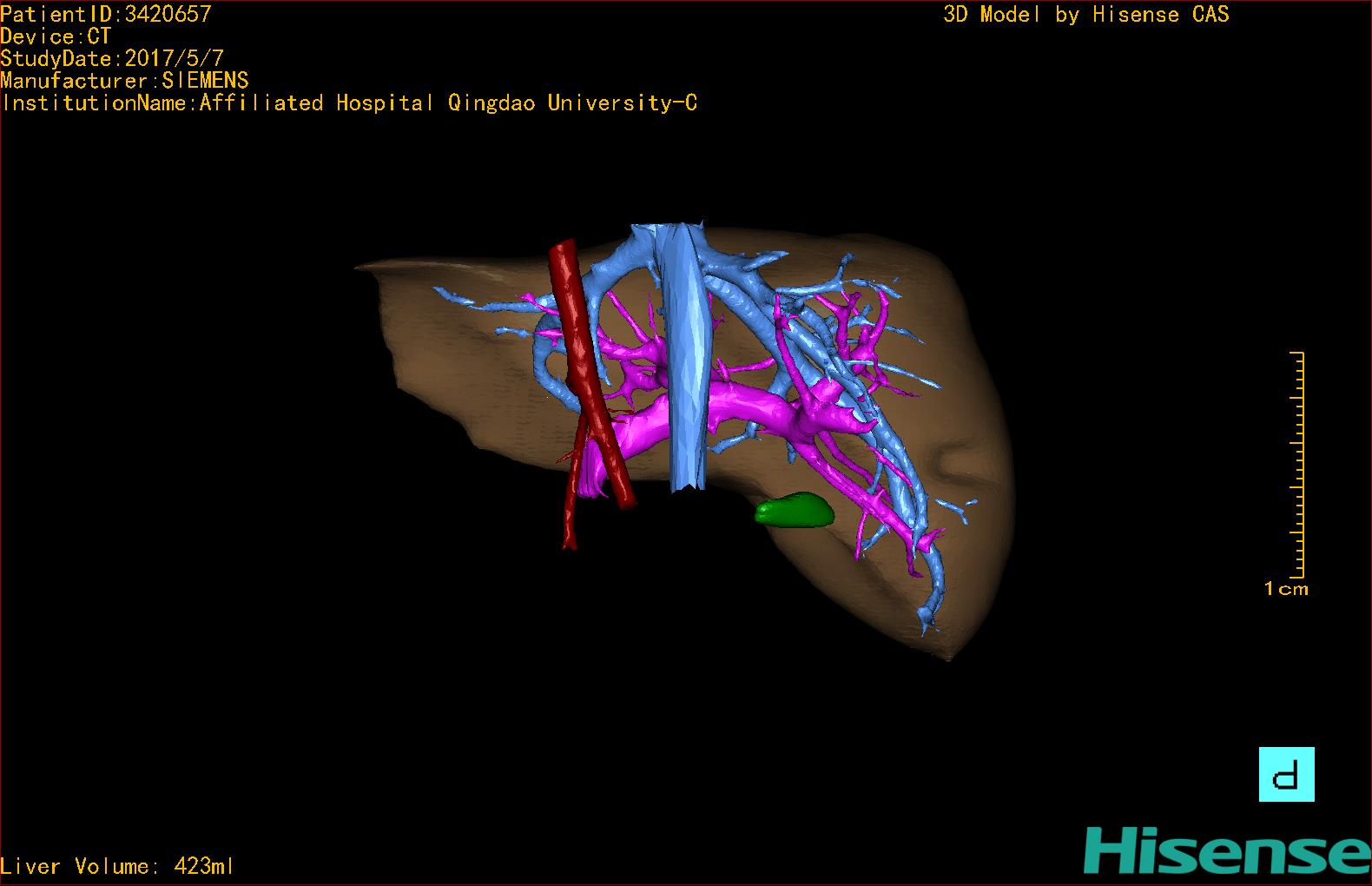The height and width of the screenshot is (886, 1372).
Task: Select the central blue vena cava tube
Action: tap(684, 365)
